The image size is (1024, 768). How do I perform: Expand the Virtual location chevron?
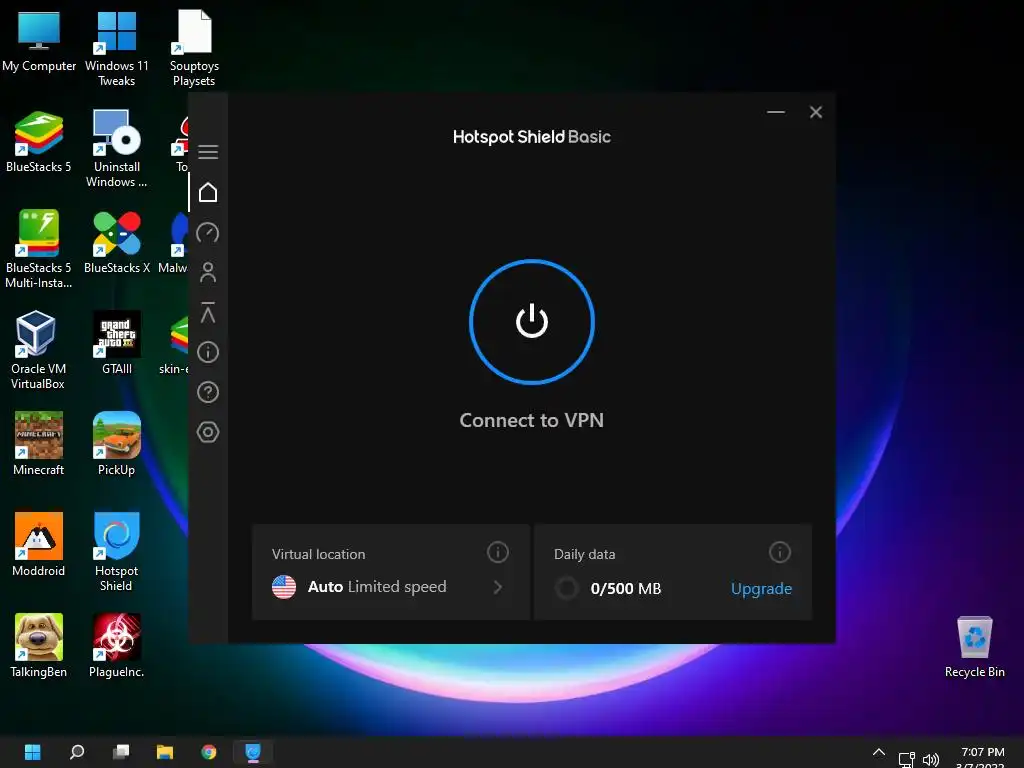pos(498,587)
